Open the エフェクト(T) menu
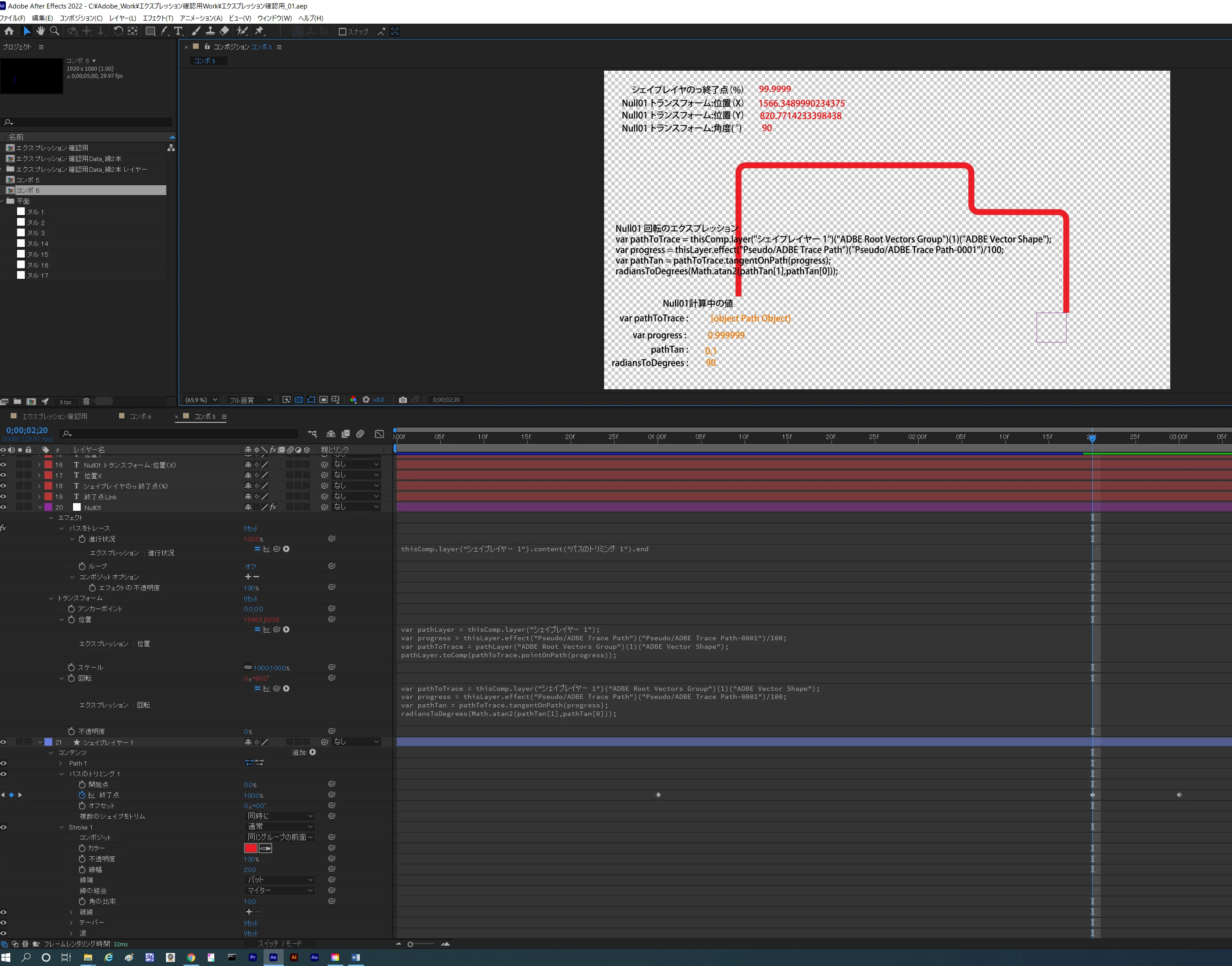The width and height of the screenshot is (1232, 966). click(x=158, y=18)
